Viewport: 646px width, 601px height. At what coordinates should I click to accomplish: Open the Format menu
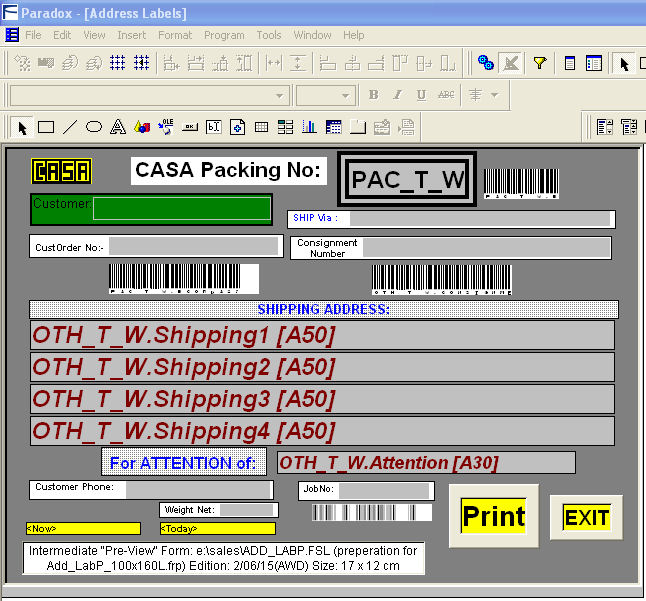tap(175, 35)
